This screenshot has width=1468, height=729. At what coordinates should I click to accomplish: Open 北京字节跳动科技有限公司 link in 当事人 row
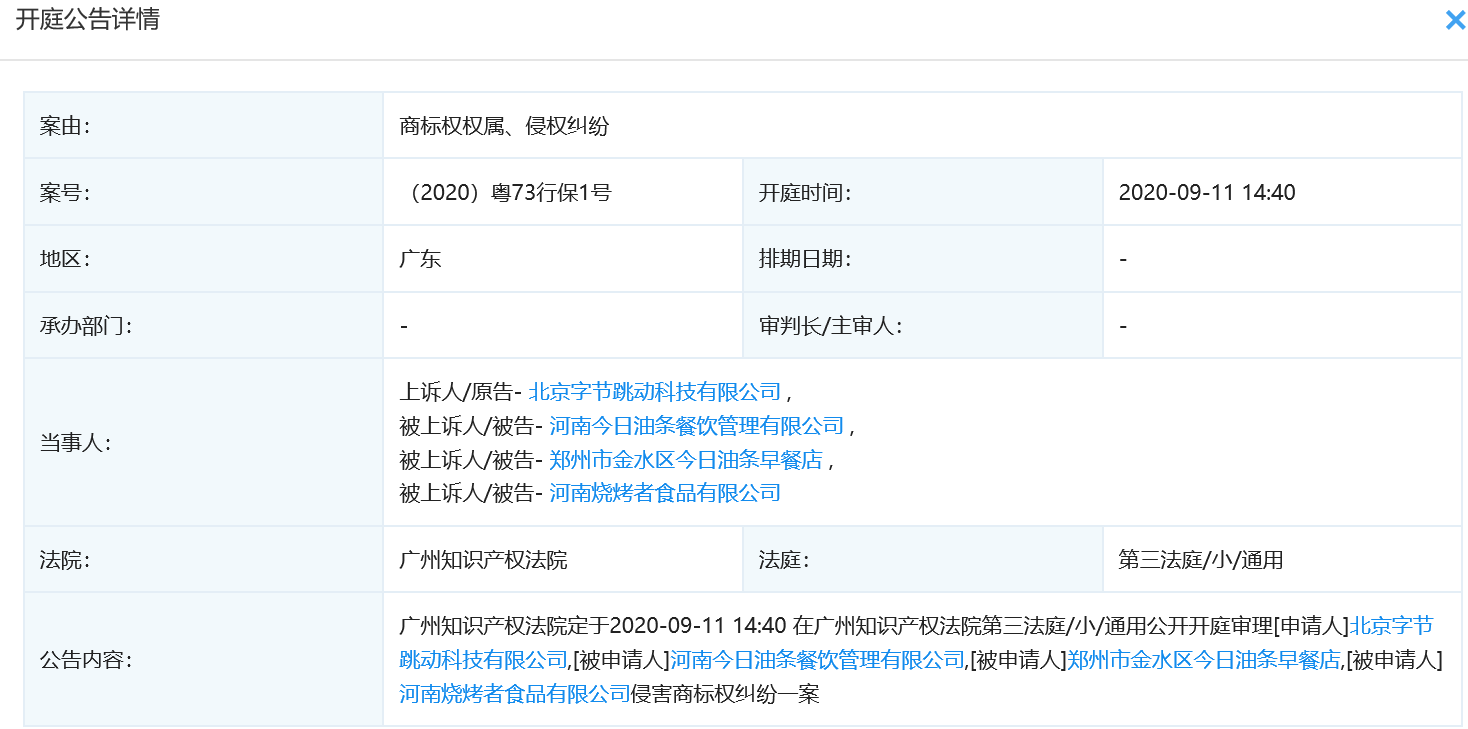point(652,392)
